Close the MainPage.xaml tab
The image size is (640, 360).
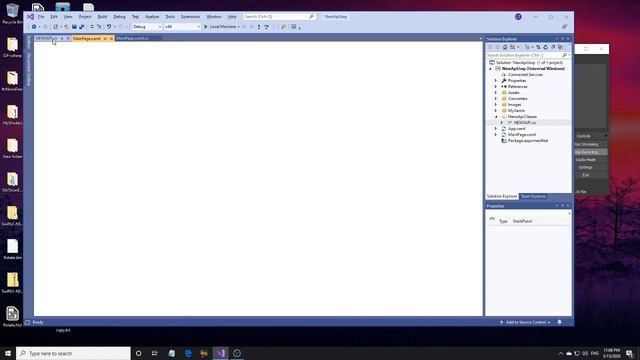[x=111, y=38]
